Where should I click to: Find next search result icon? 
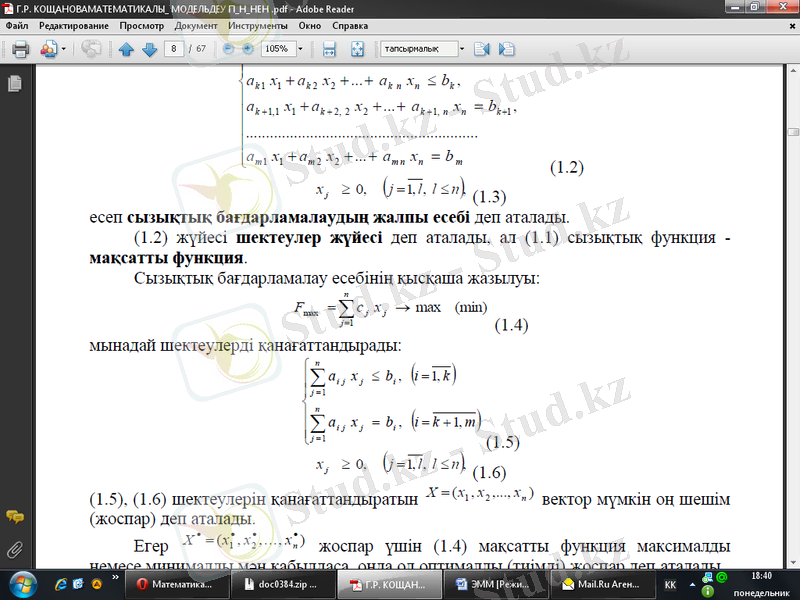[x=507, y=49]
